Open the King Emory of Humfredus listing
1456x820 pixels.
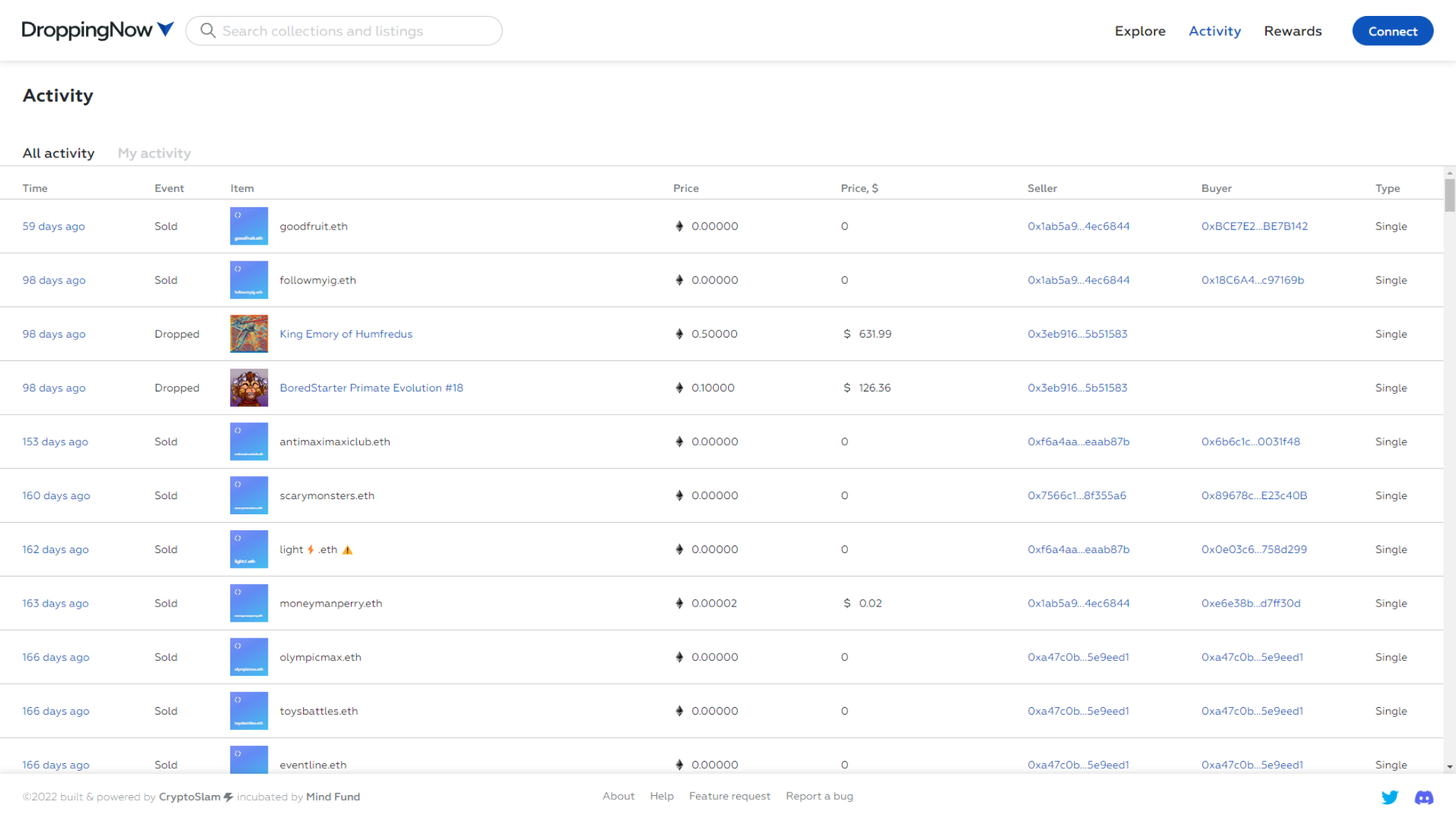346,333
